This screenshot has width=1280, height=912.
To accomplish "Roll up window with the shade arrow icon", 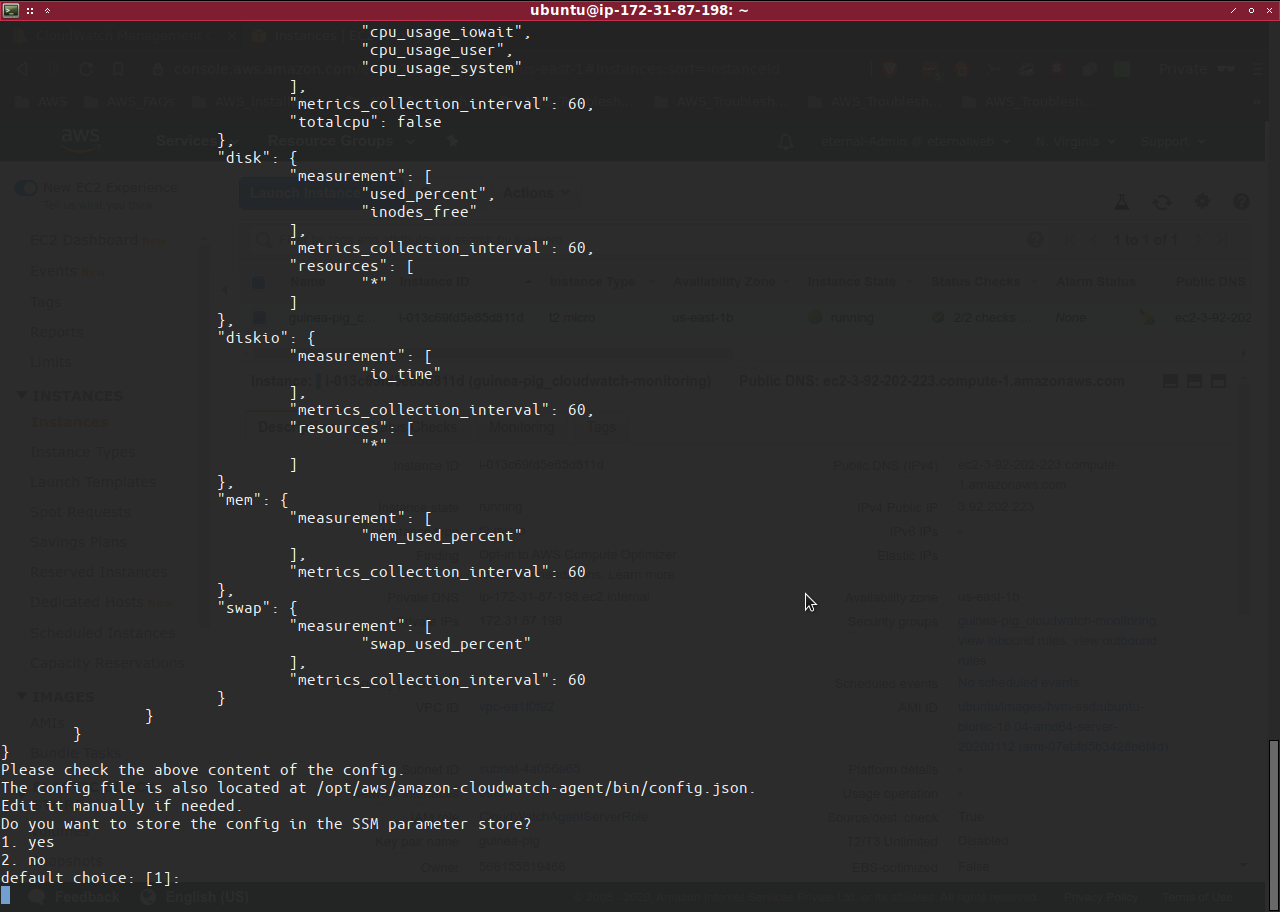I will coord(48,10).
